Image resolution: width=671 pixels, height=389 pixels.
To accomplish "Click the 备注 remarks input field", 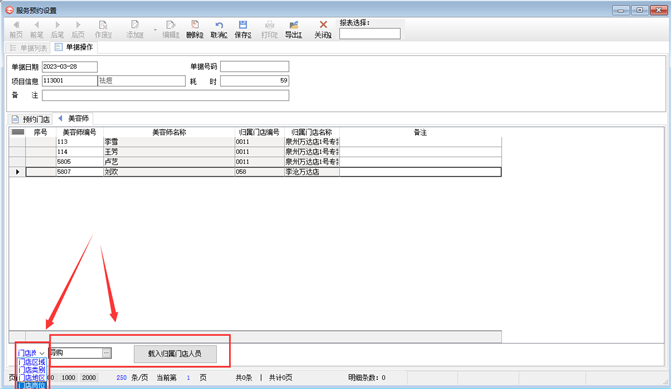I will click(166, 95).
